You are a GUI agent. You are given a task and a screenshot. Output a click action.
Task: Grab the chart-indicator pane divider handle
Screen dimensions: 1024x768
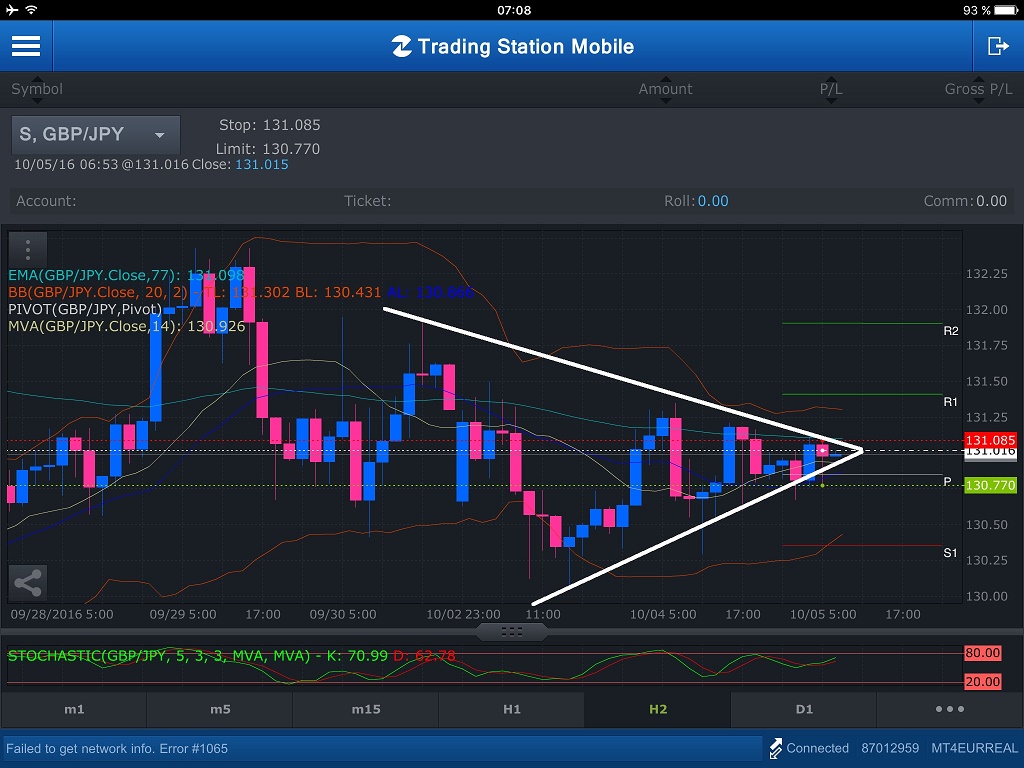coord(512,632)
